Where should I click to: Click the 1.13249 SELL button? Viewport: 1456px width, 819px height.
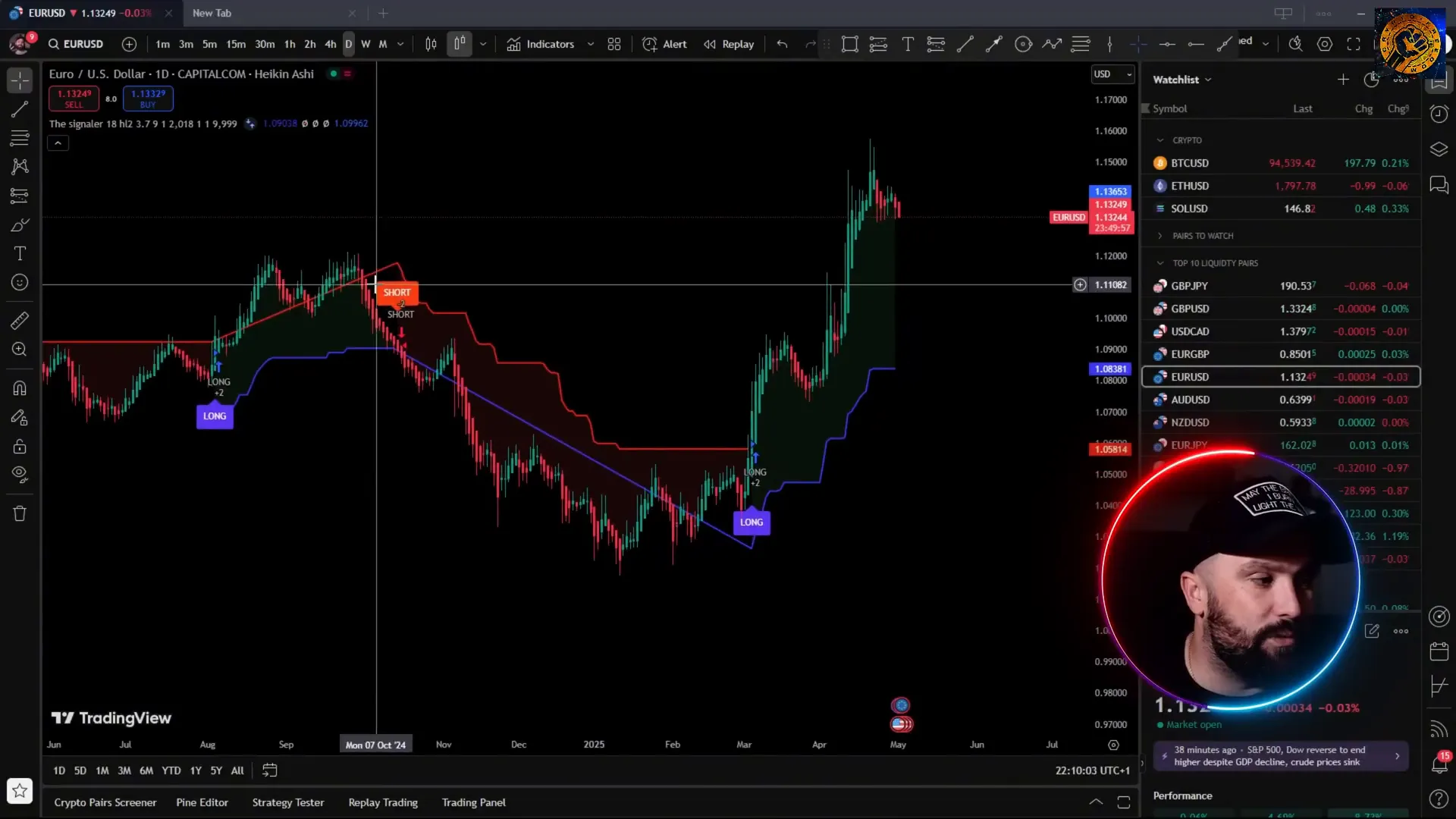click(x=74, y=99)
